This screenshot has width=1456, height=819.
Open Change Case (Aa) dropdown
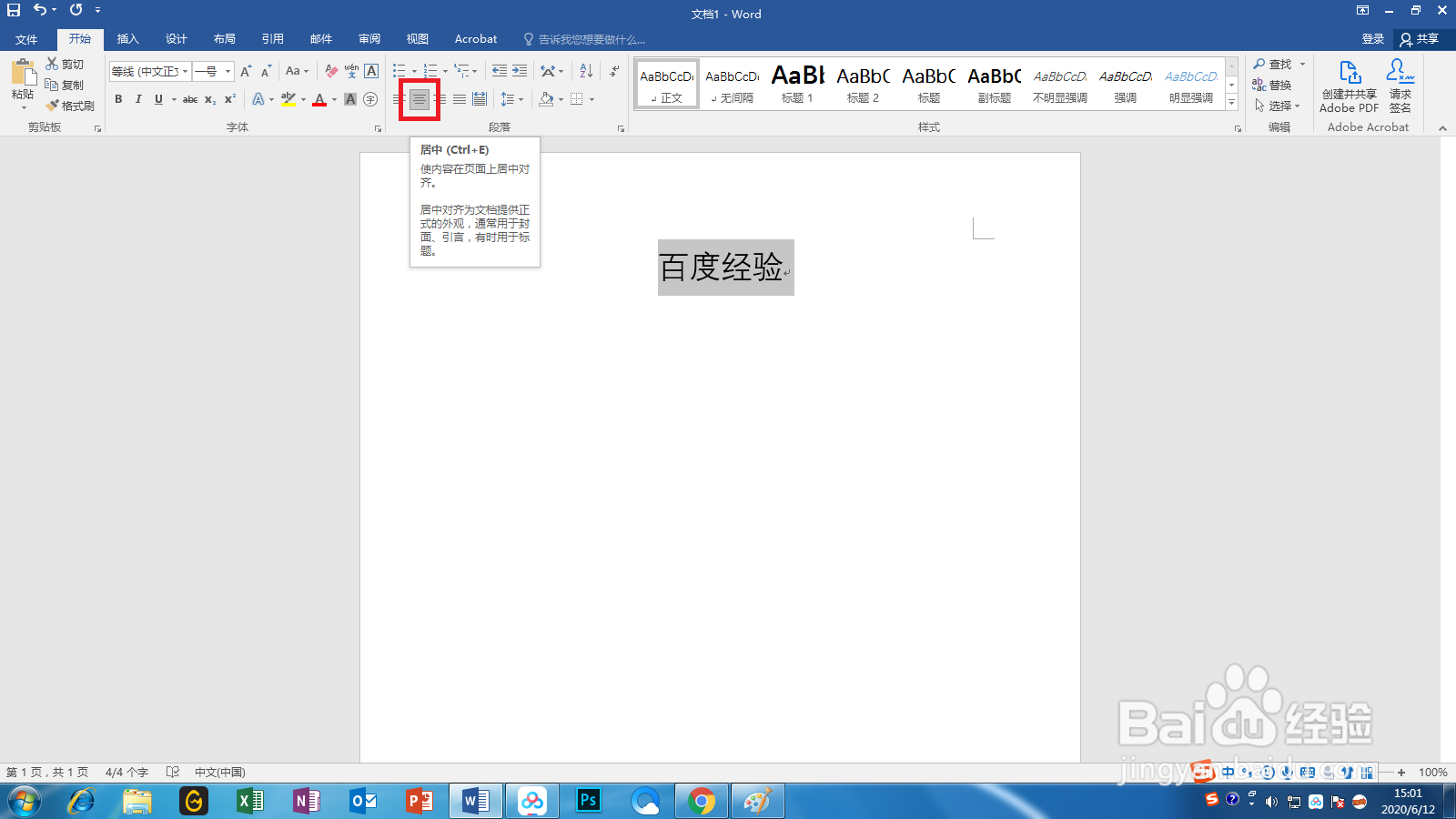coord(297,71)
